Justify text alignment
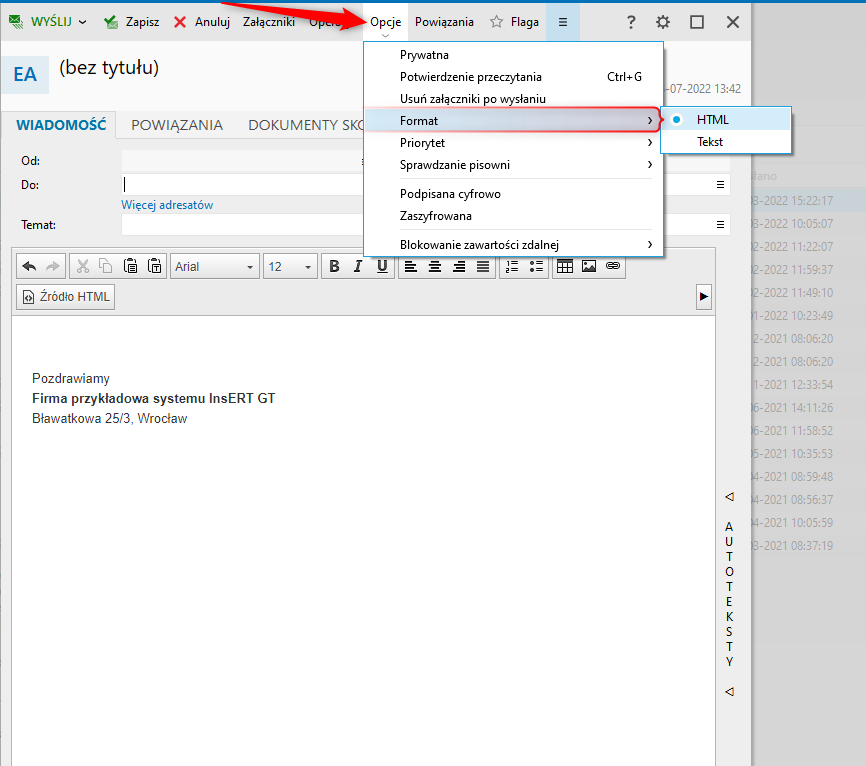 tap(483, 267)
